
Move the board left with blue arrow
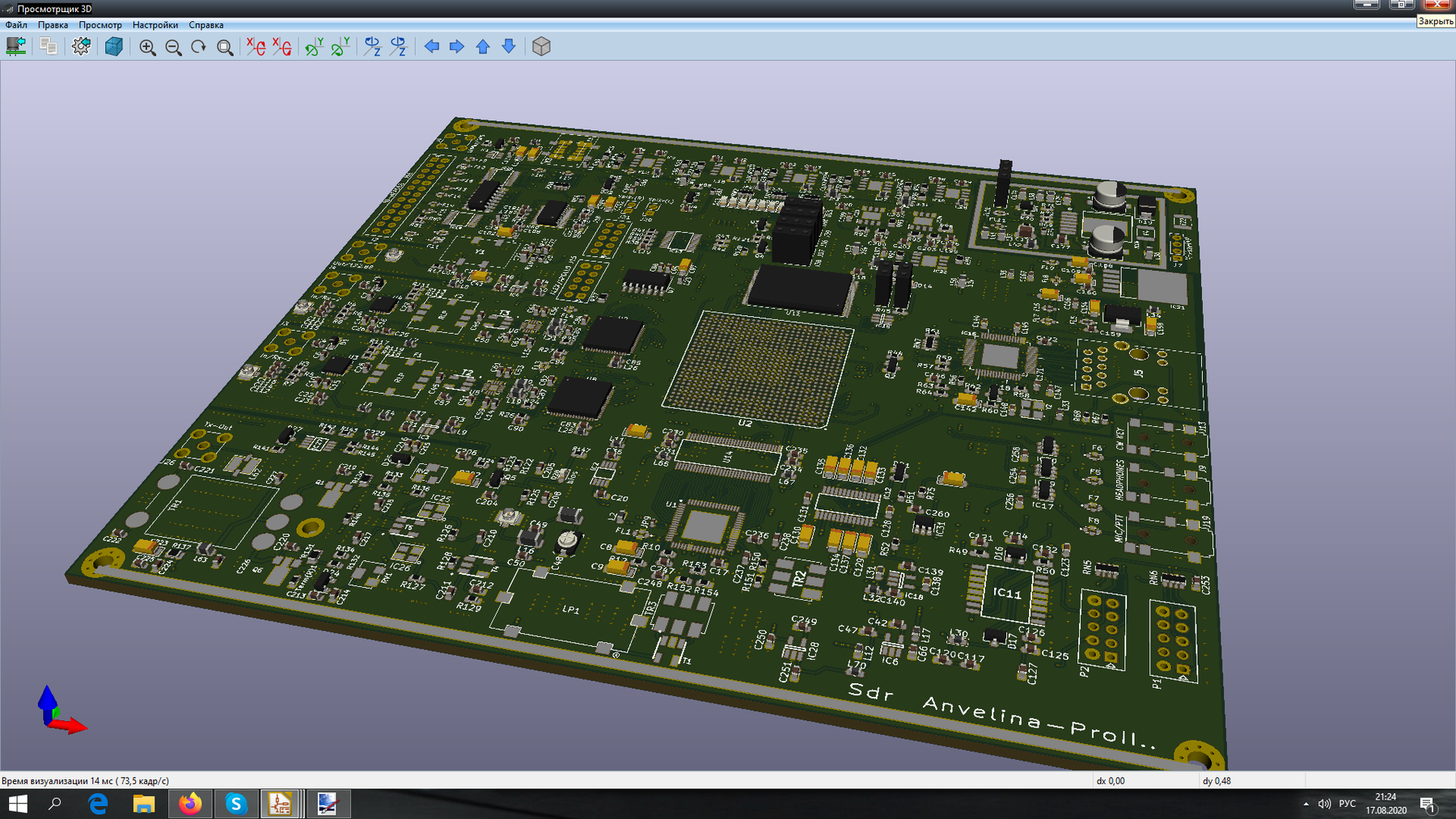(432, 46)
